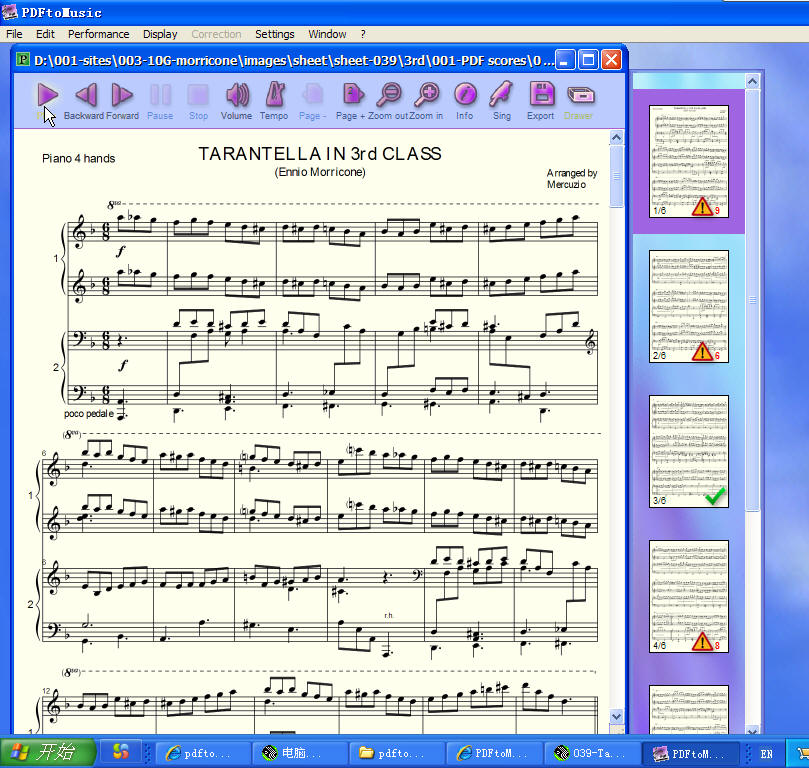Screen dimensions: 809x768
Task: Click the score view scroll-down arrow
Action: (617, 716)
